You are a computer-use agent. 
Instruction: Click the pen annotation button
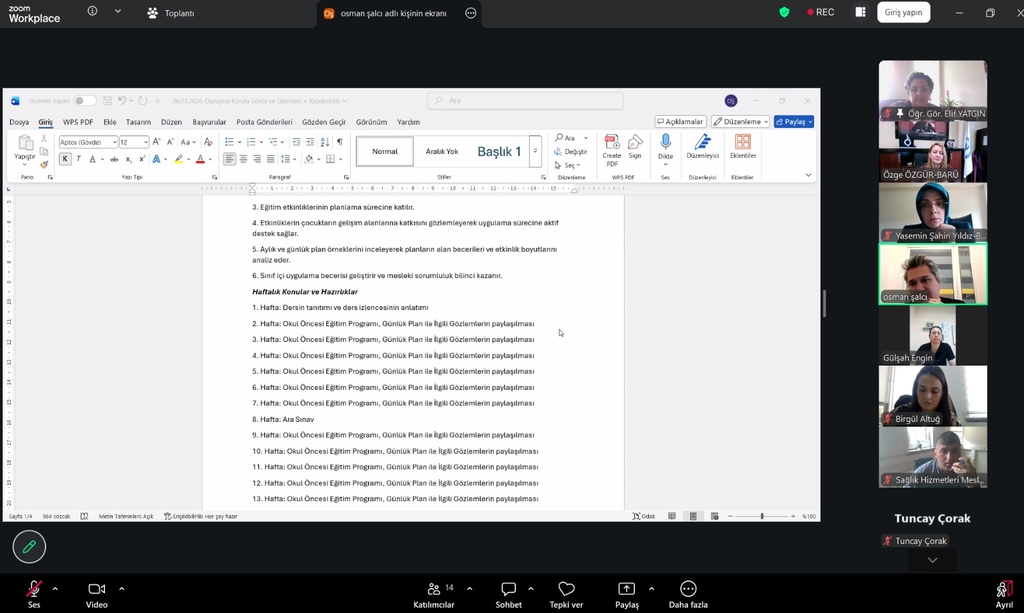(x=29, y=546)
